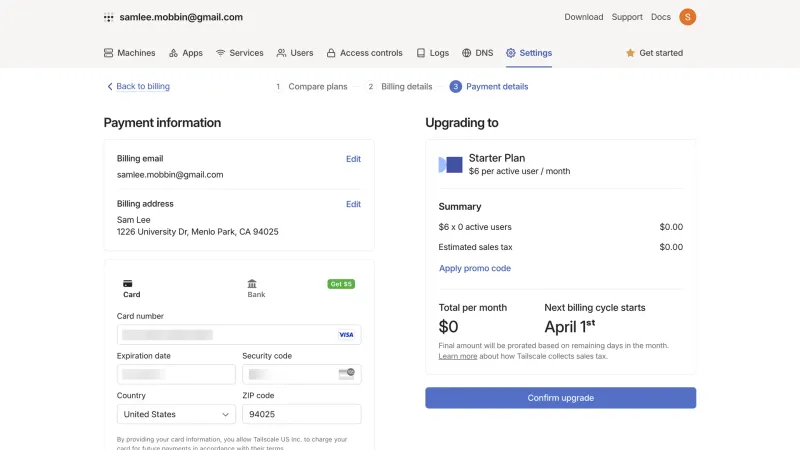Click the Logs book icon
800x450 pixels.
421,53
